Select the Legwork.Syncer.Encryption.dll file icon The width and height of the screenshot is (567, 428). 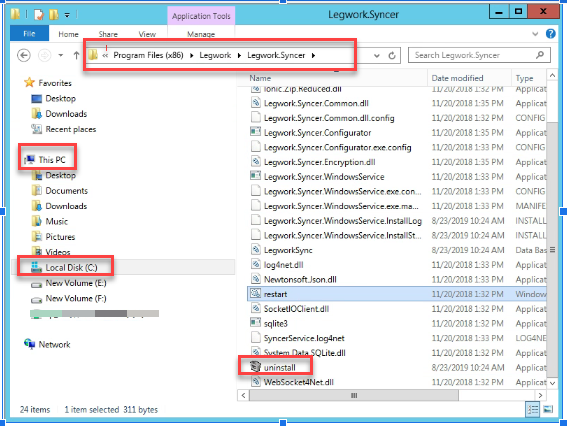[x=255, y=161]
